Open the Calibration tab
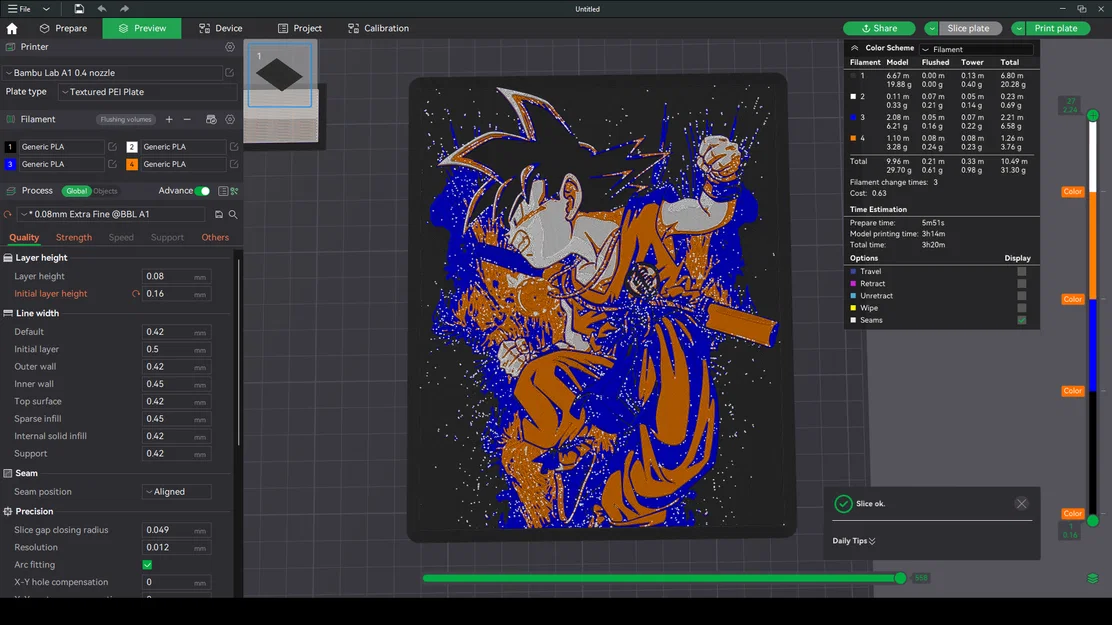 tap(378, 28)
